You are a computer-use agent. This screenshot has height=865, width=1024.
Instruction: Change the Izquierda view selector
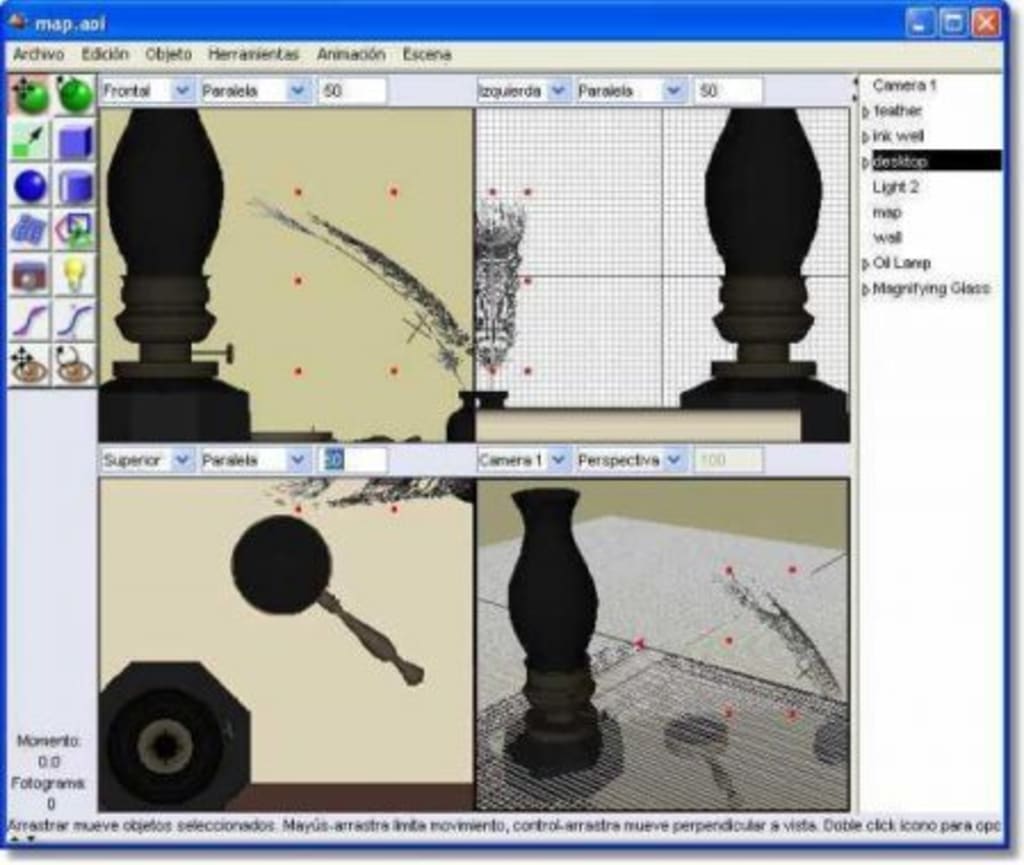click(x=556, y=88)
